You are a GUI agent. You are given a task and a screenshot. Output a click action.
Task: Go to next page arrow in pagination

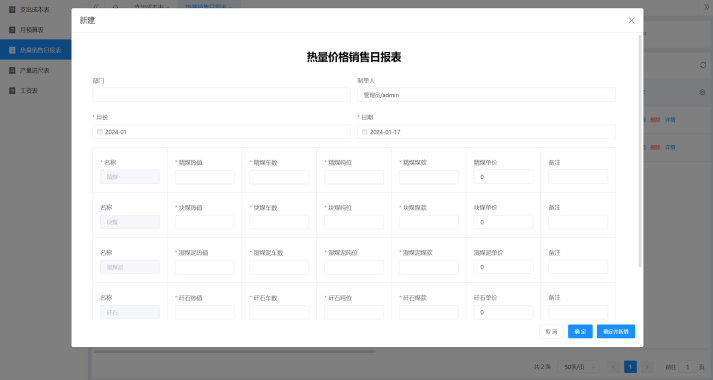point(647,367)
